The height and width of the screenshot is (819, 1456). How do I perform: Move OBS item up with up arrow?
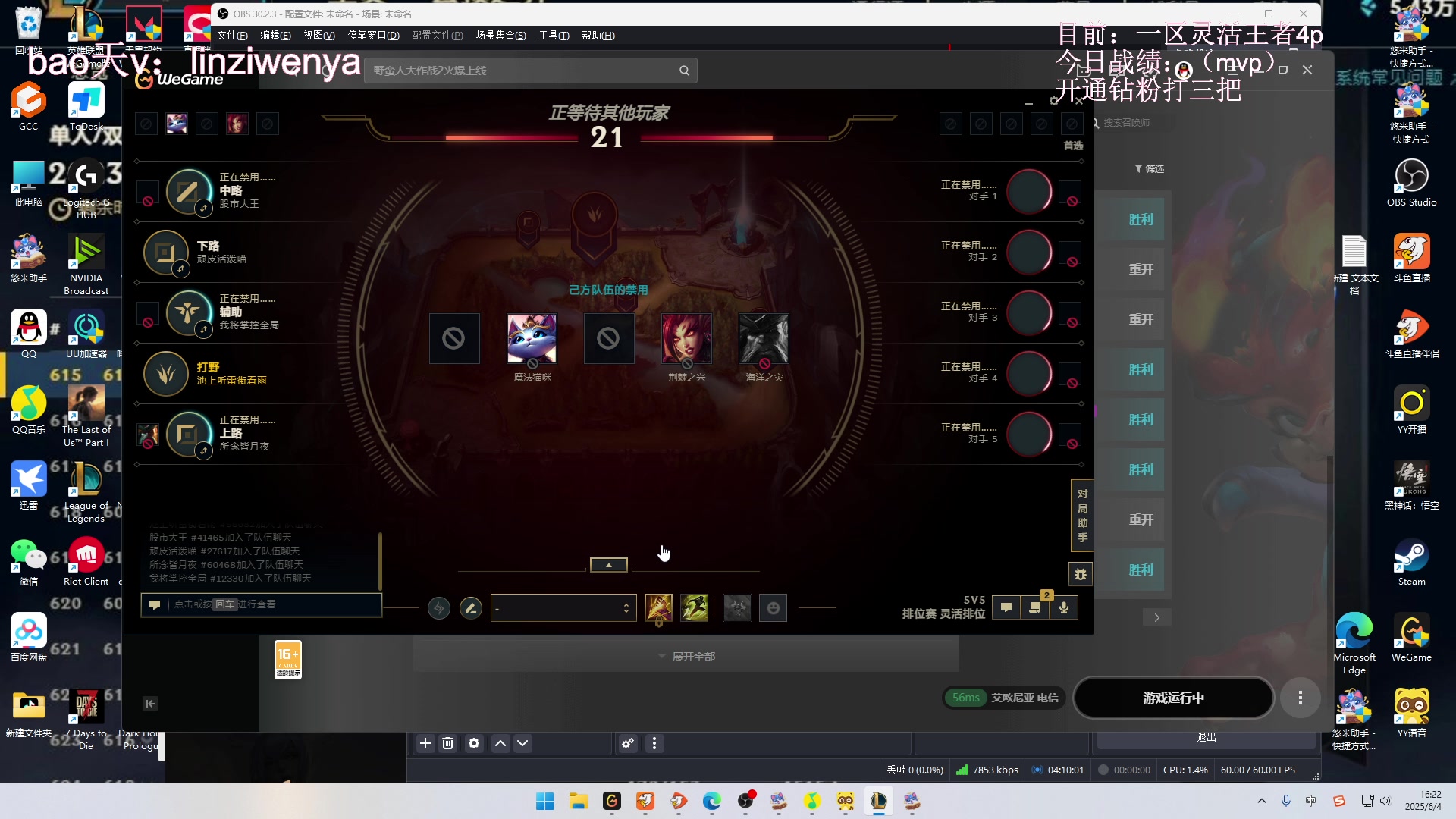coord(500,744)
